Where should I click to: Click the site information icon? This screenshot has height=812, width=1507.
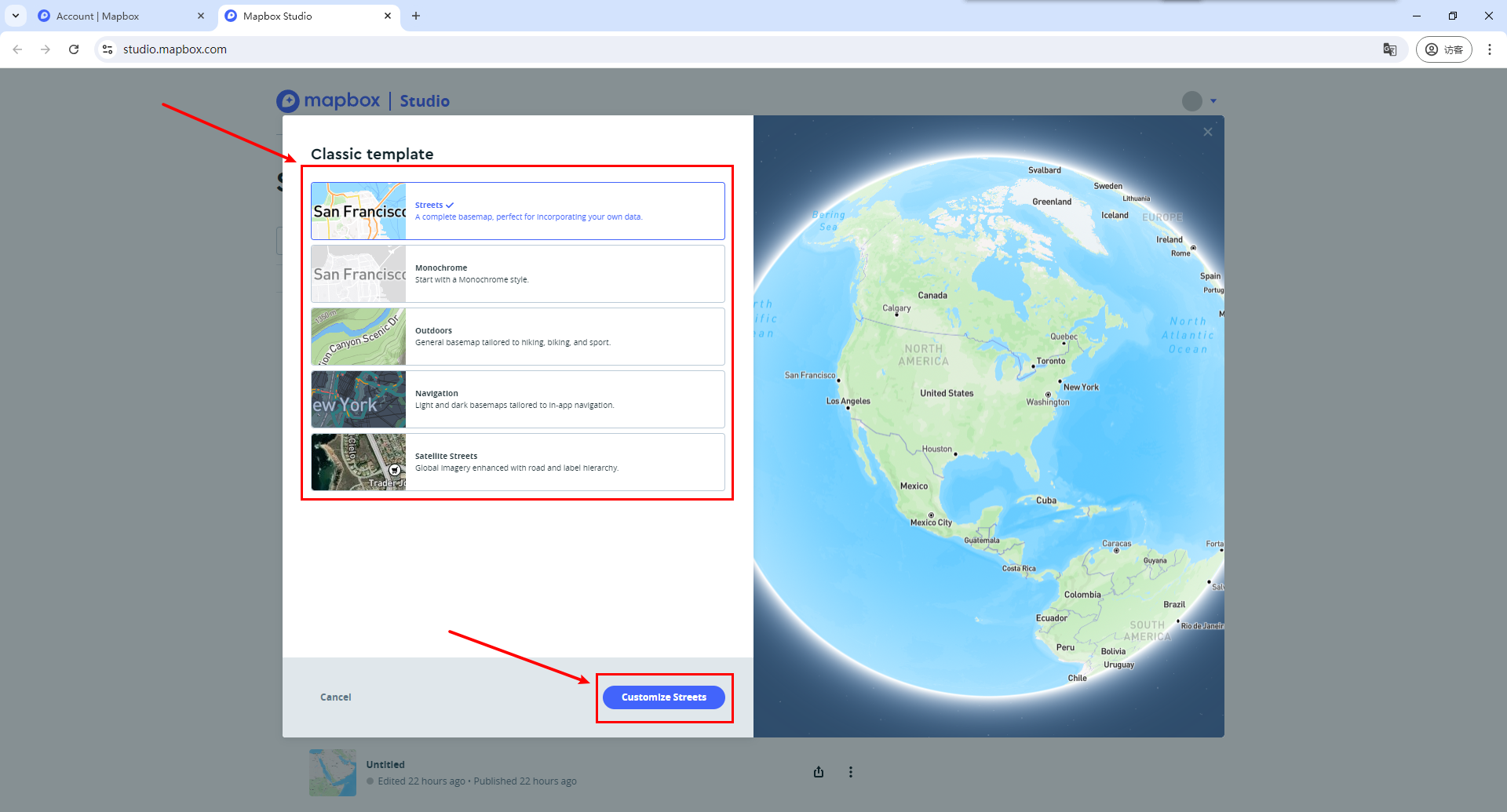click(108, 49)
